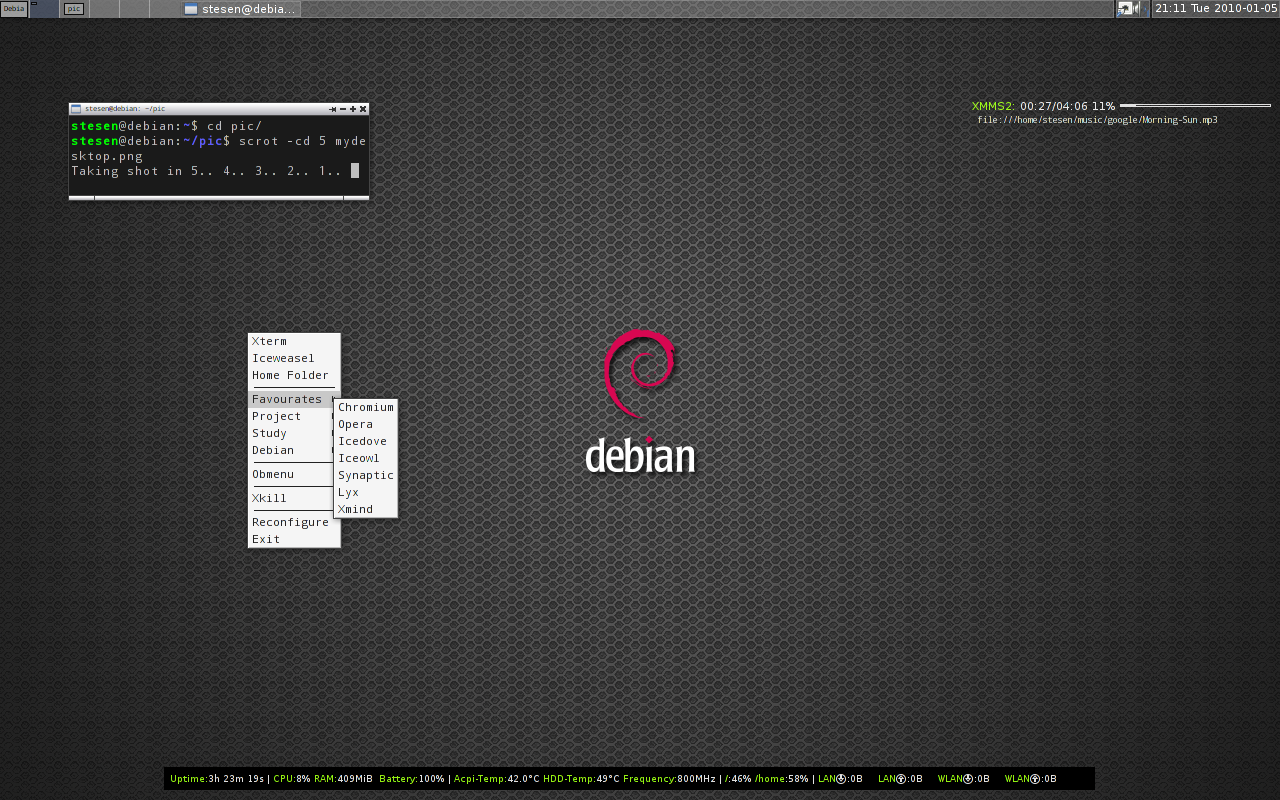
Task: Click the Uptime 3h 23m 19s status entry
Action: 217,779
